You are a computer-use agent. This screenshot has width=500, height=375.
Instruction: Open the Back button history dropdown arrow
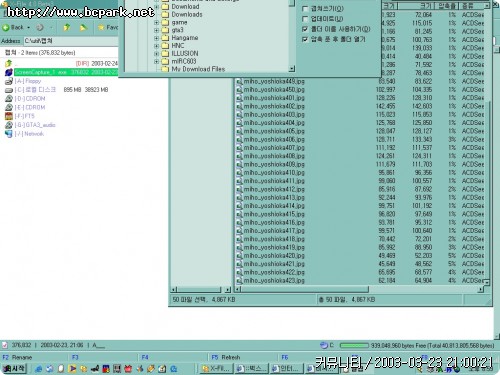(x=29, y=28)
